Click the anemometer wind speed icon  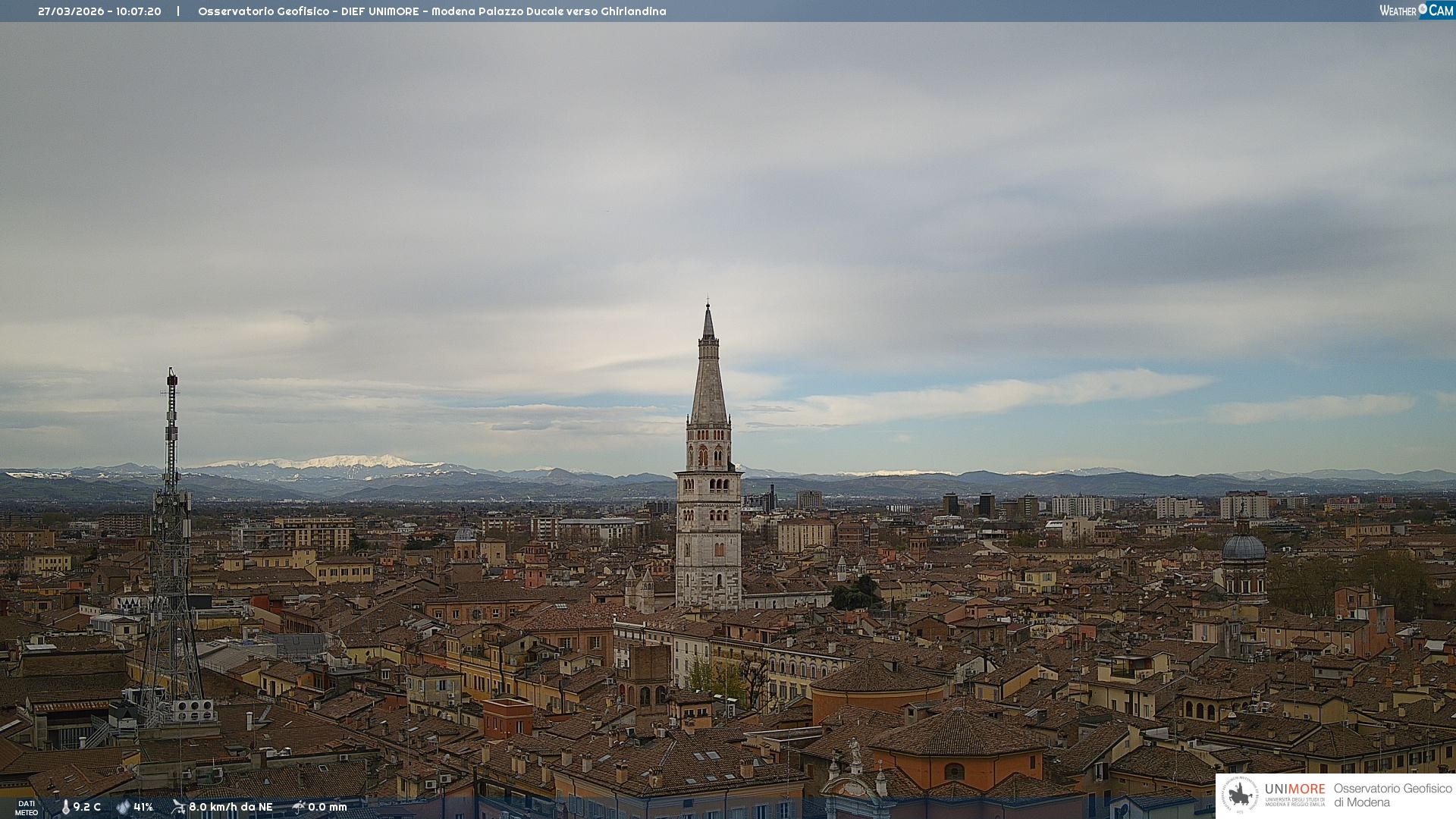[178, 807]
